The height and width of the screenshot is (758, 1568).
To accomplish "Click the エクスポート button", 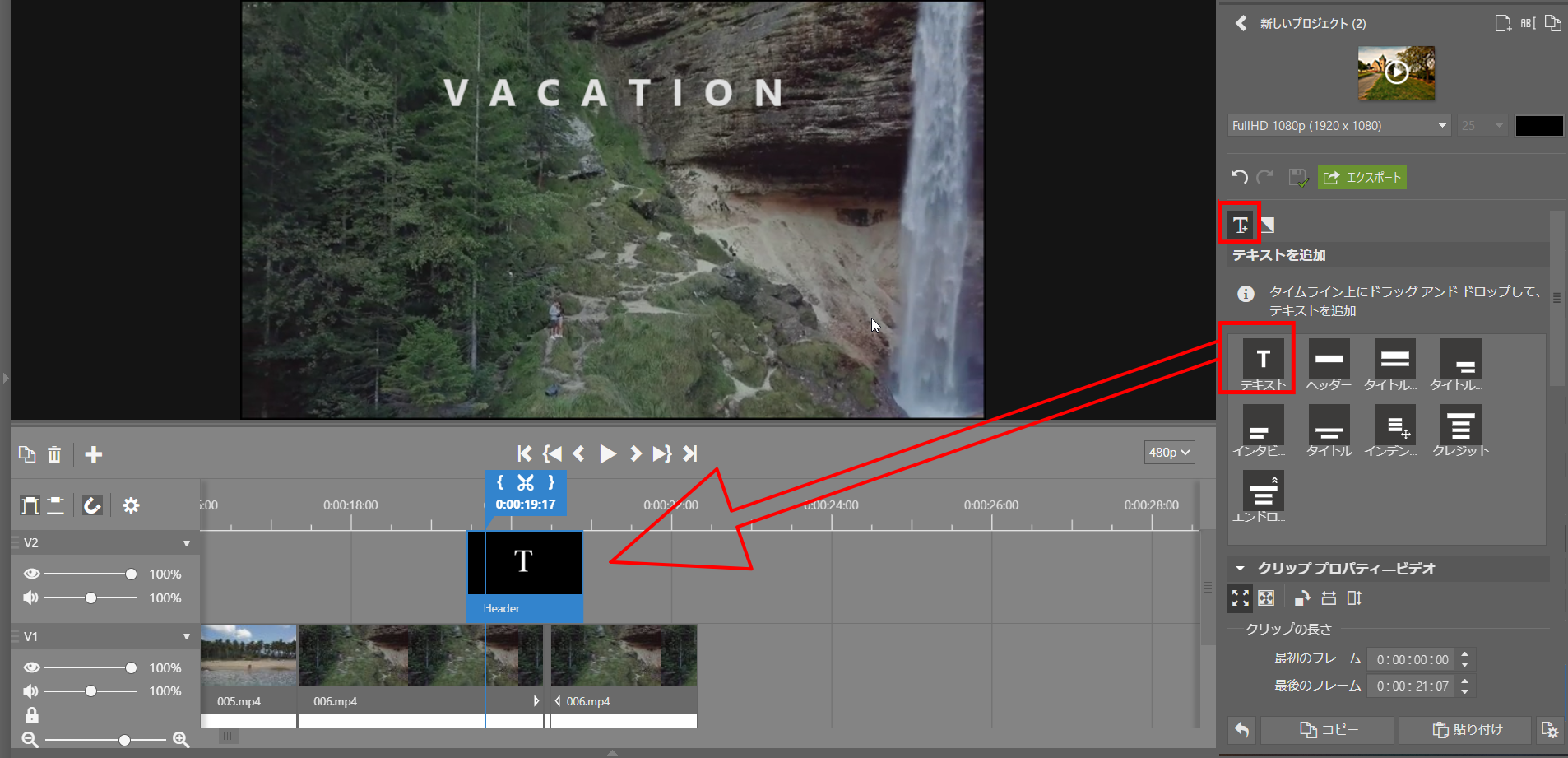I will pyautogui.click(x=1362, y=177).
